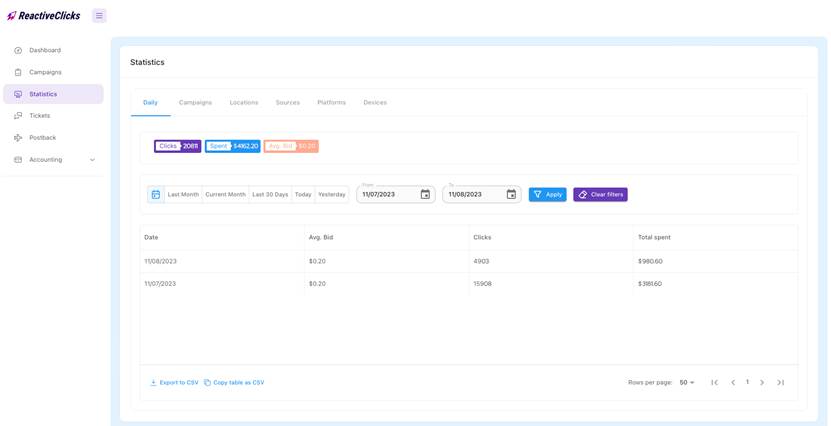
Task: Switch to the Campaigns statistics tab
Action: coord(196,102)
